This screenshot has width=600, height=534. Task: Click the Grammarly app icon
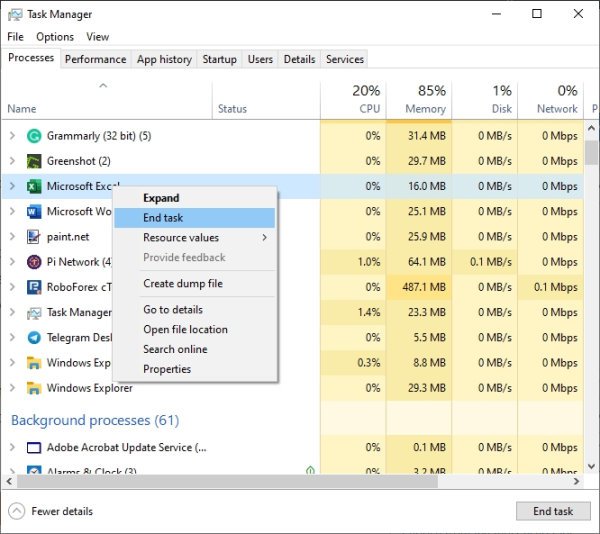coord(33,136)
